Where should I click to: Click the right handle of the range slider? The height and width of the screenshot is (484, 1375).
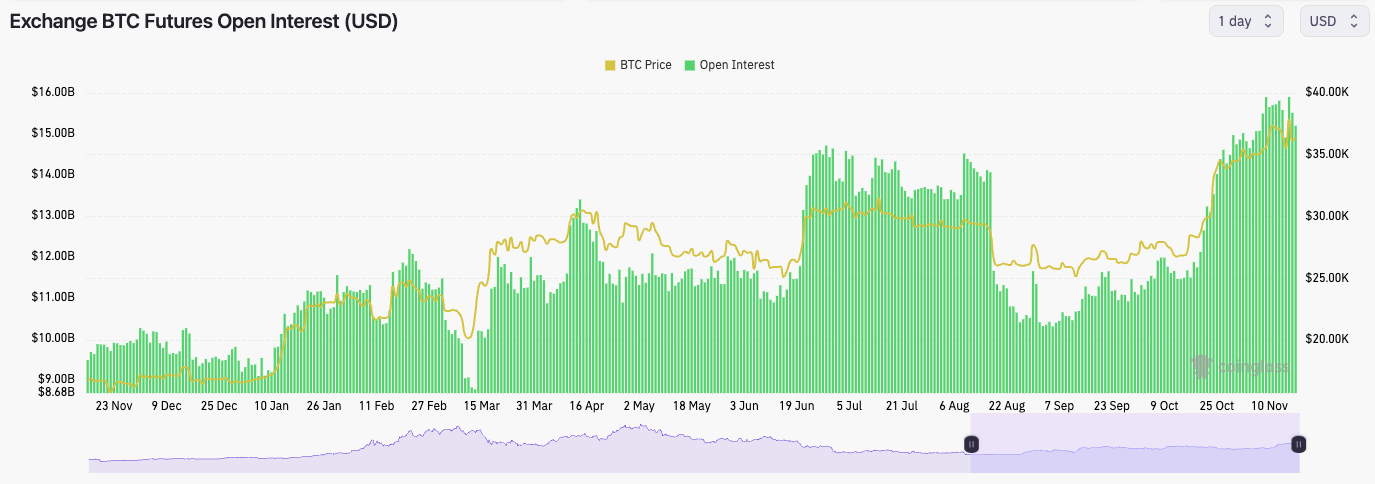(x=1298, y=444)
